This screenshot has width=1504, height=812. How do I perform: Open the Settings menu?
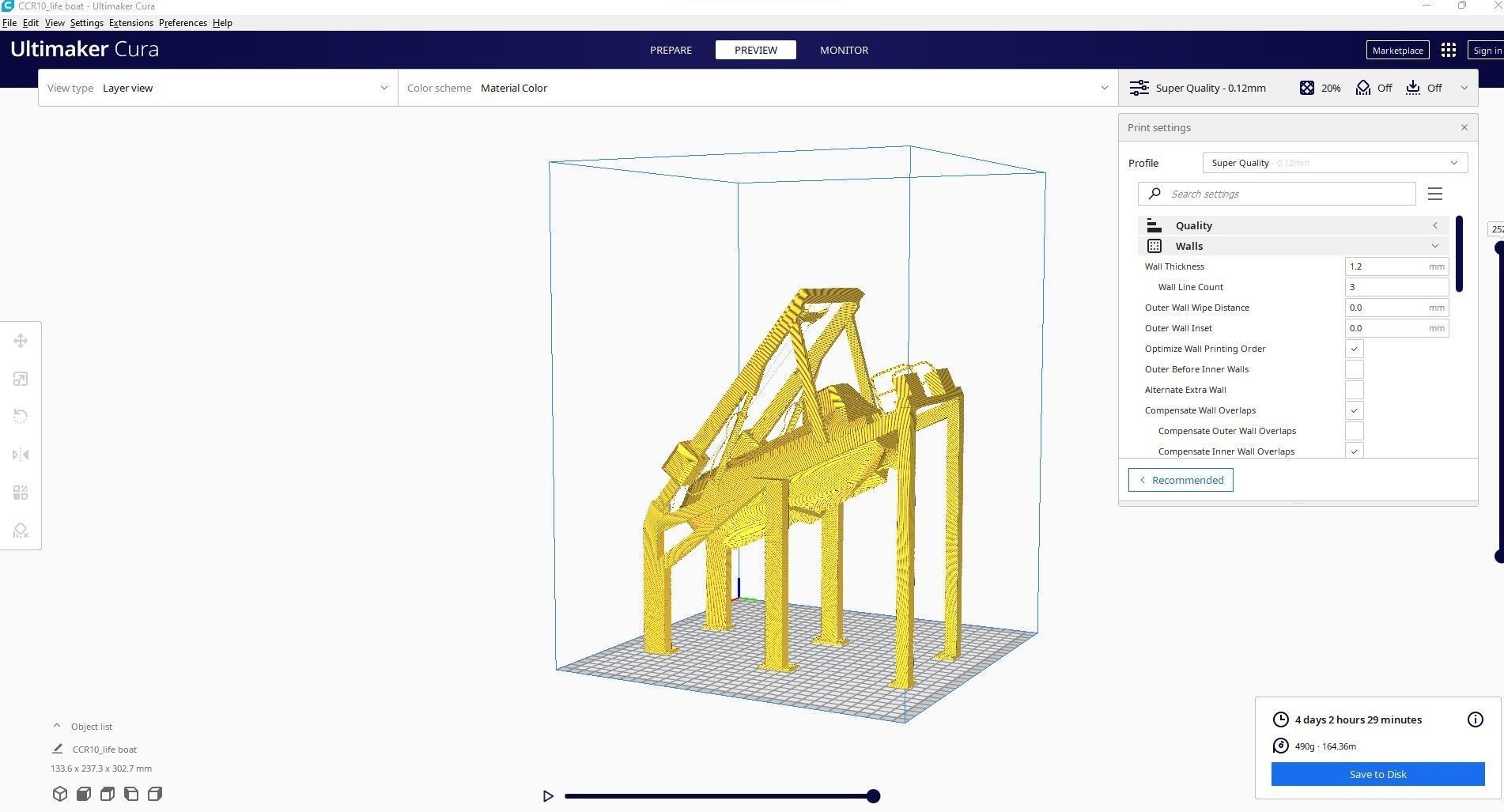coord(87,23)
